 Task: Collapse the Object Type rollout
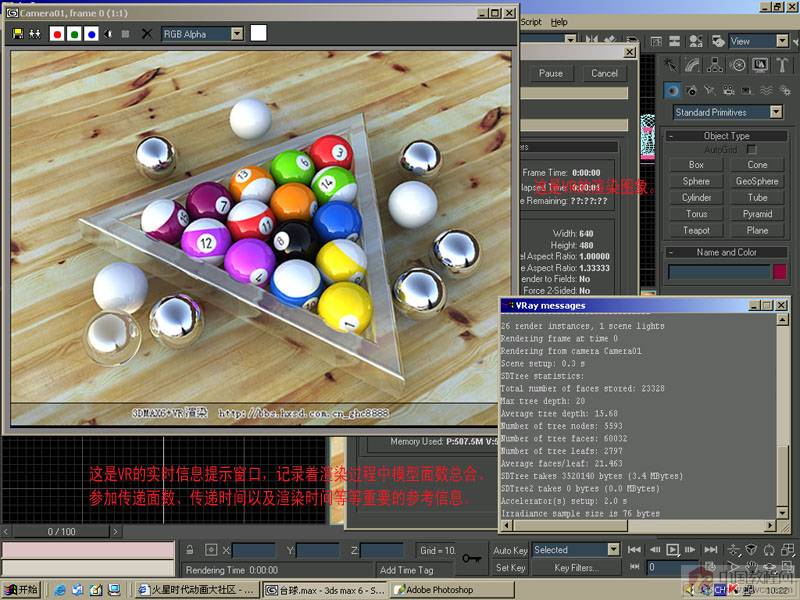727,136
